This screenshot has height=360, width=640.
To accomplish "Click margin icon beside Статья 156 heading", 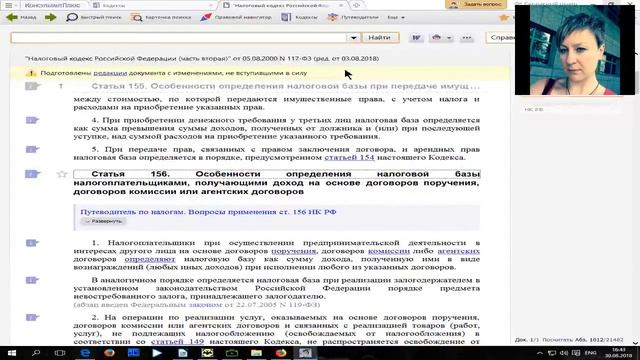I will [32, 174].
